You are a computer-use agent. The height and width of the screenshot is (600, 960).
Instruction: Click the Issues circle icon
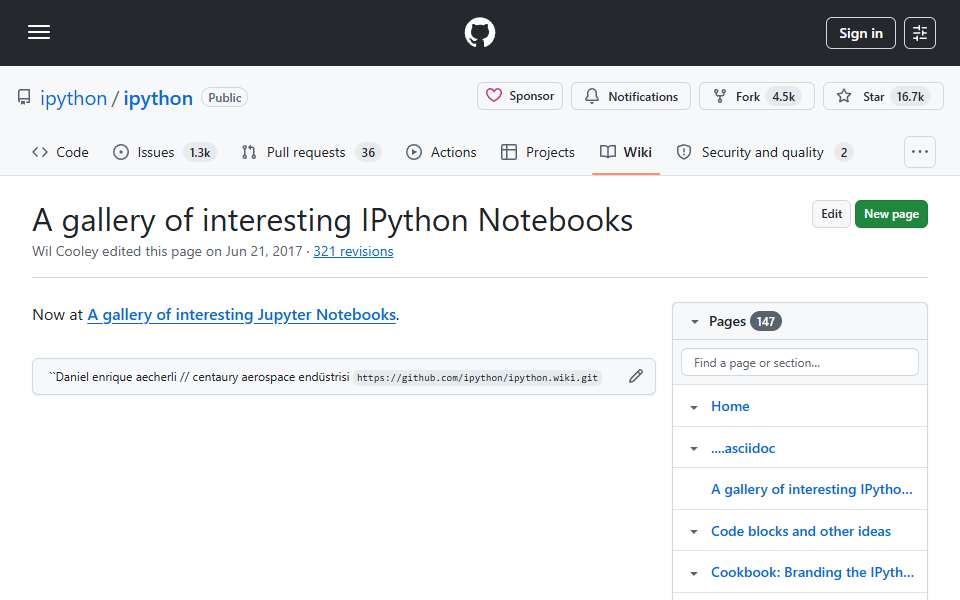coord(121,152)
